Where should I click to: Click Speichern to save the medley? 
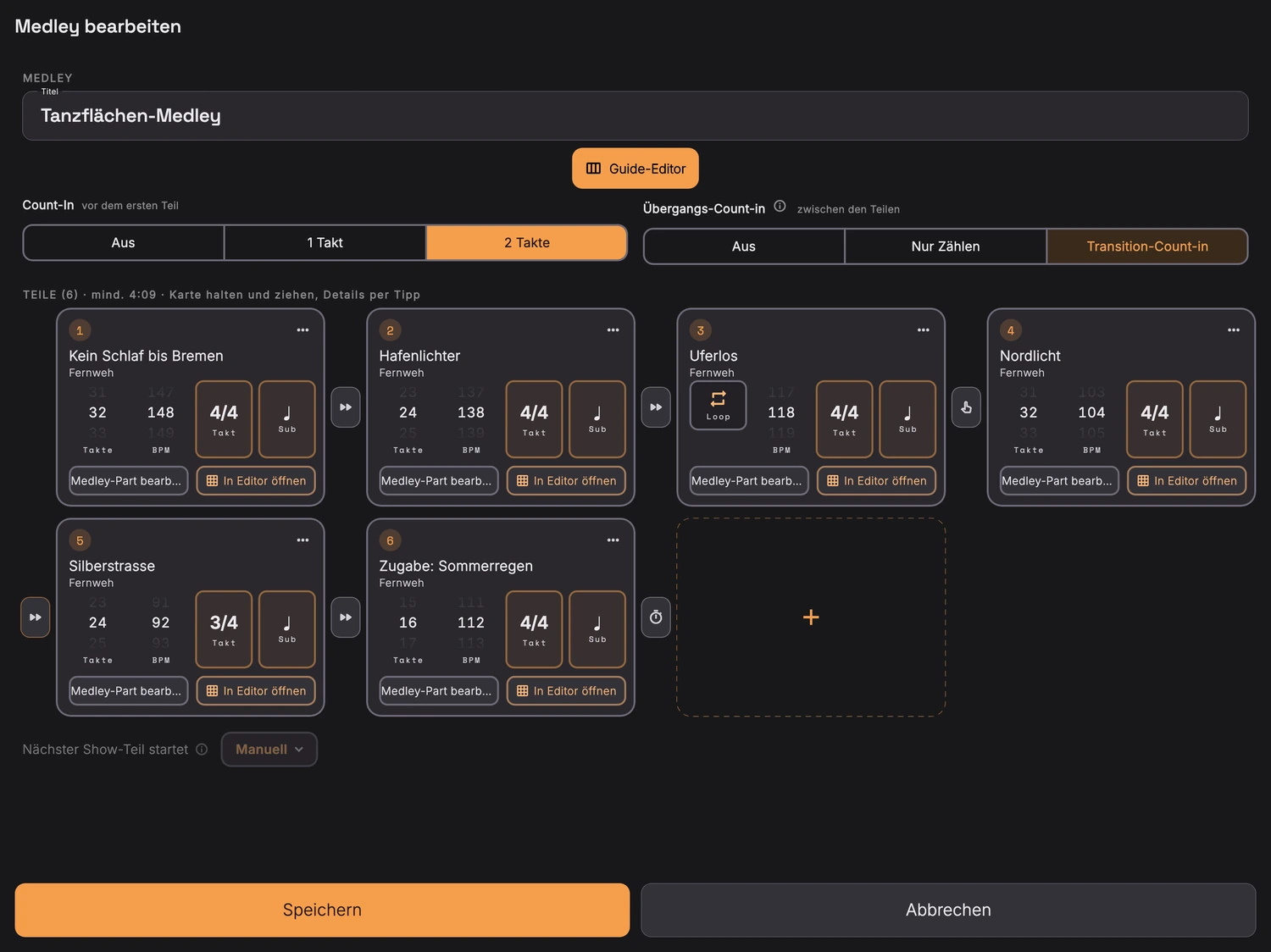point(322,910)
